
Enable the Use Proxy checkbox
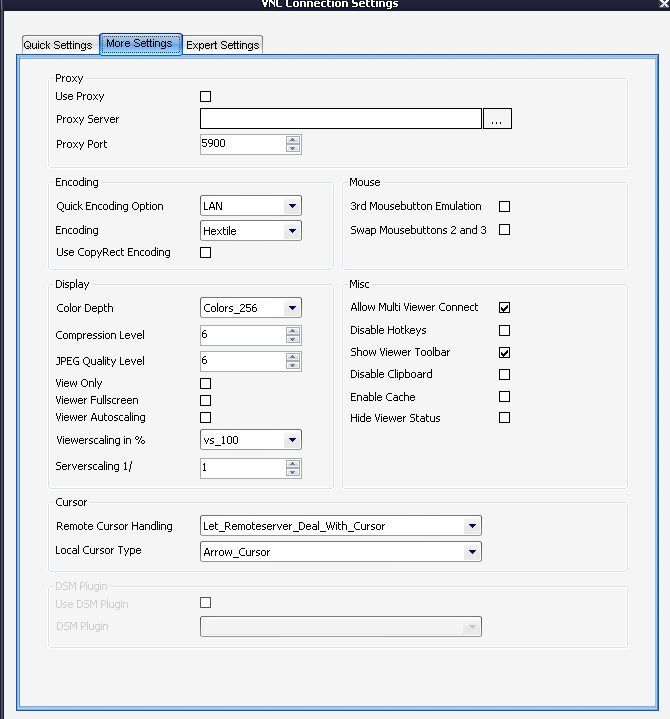pyautogui.click(x=205, y=96)
